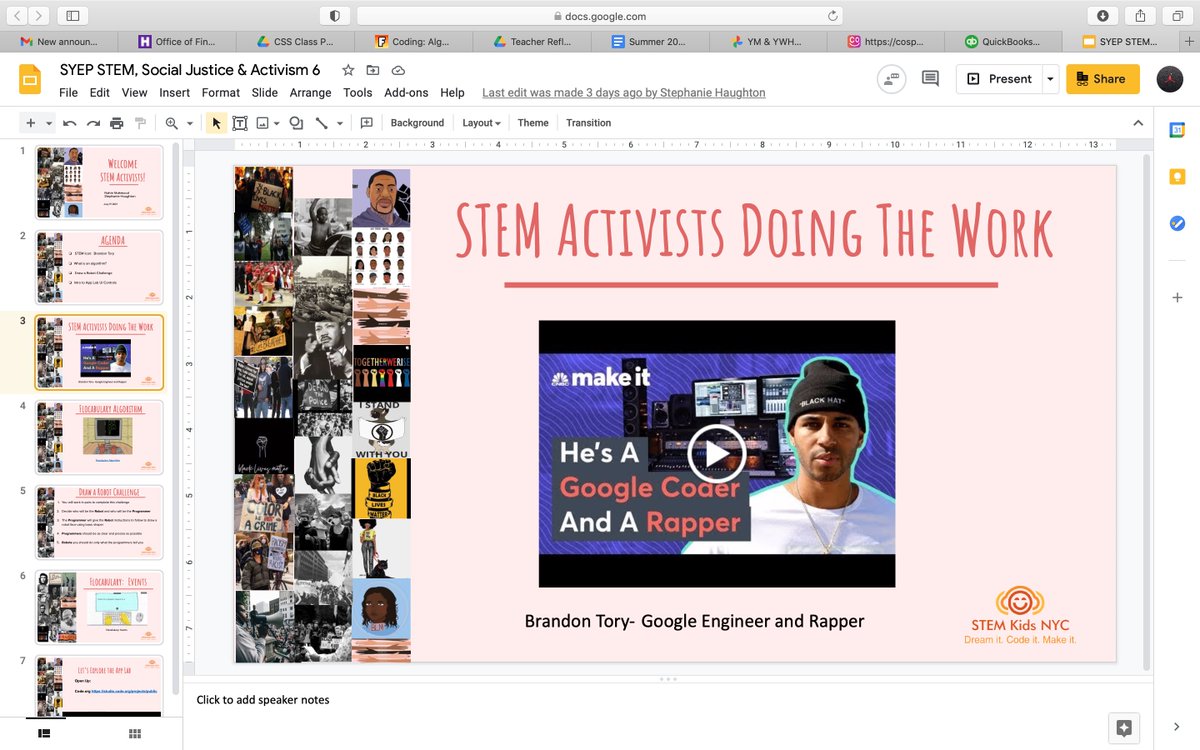Open the zoom level dropdown arrow
Image resolution: width=1200 pixels, height=750 pixels.
point(189,124)
